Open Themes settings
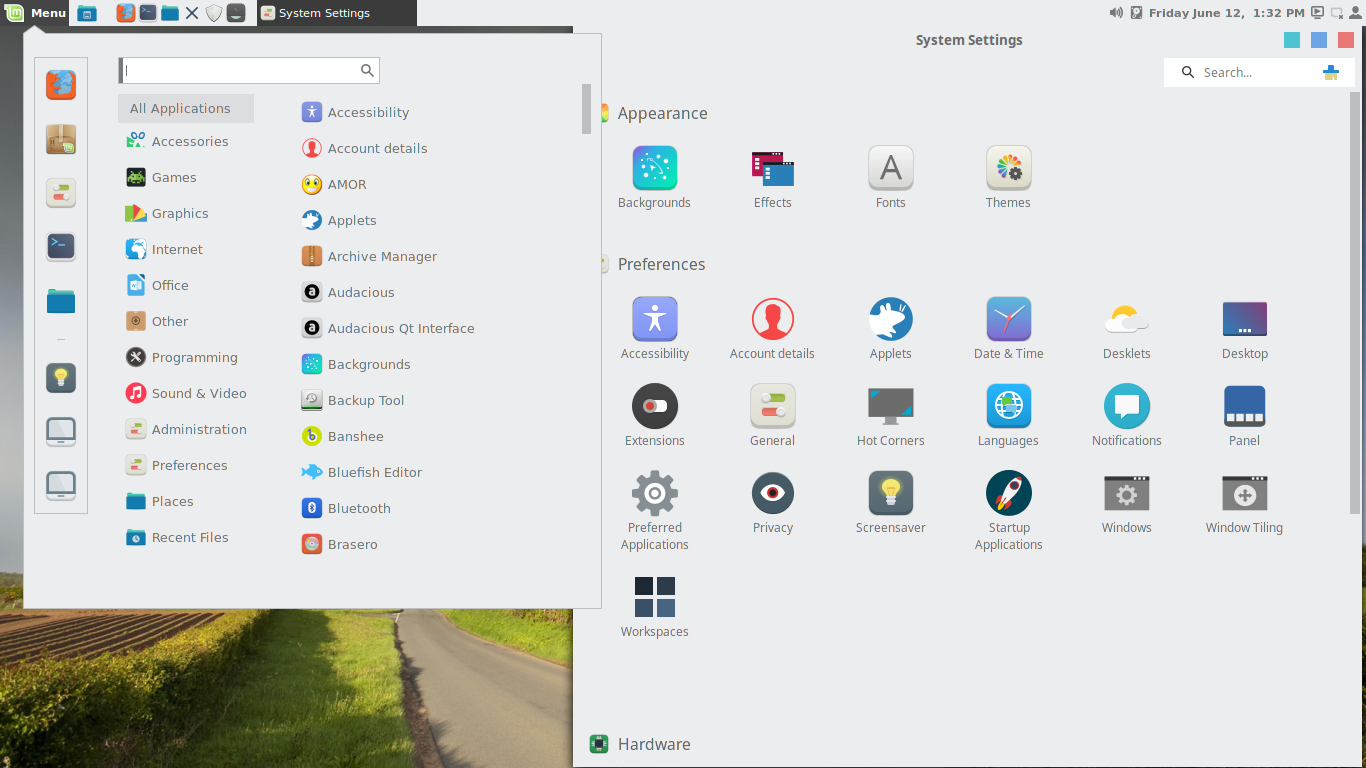The width and height of the screenshot is (1366, 768). (x=1008, y=177)
